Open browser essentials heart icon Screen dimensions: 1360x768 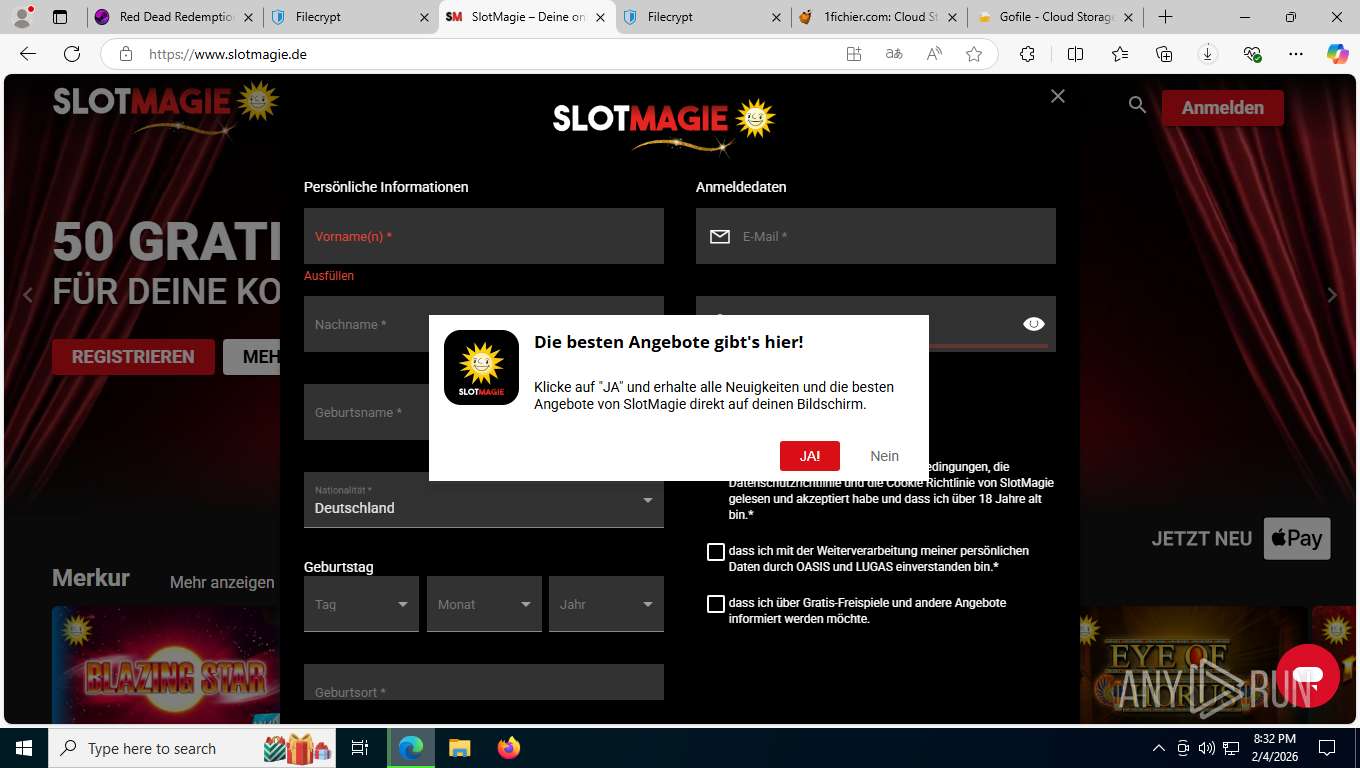click(x=1252, y=54)
